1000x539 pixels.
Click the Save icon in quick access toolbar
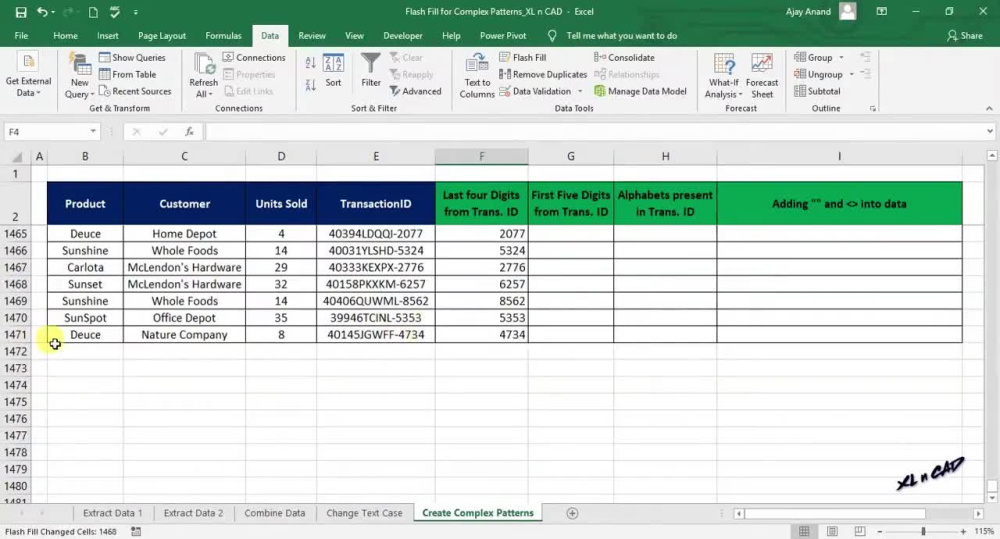pyautogui.click(x=20, y=12)
